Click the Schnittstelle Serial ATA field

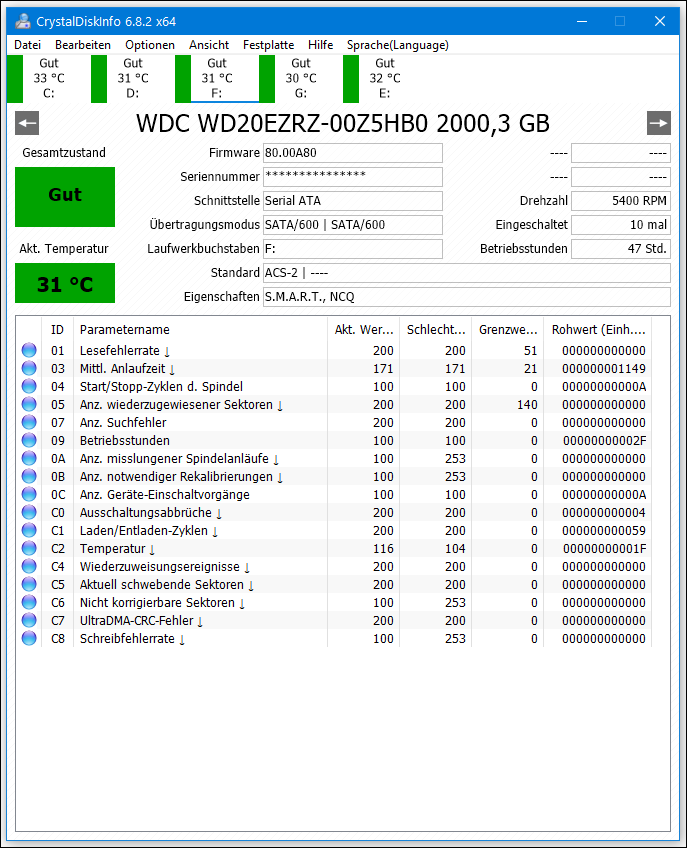[x=353, y=201]
